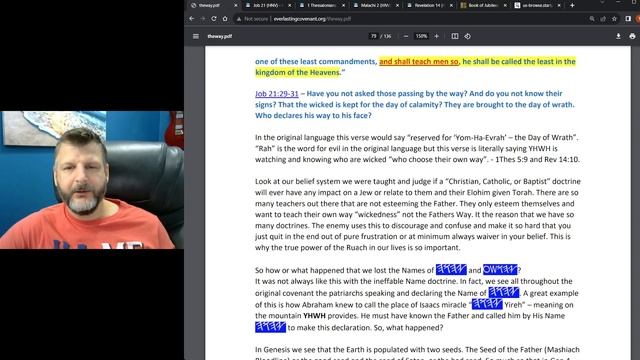Image resolution: width=640 pixels, height=360 pixels.
Task: Reload the current browser page
Action: click(214, 19)
